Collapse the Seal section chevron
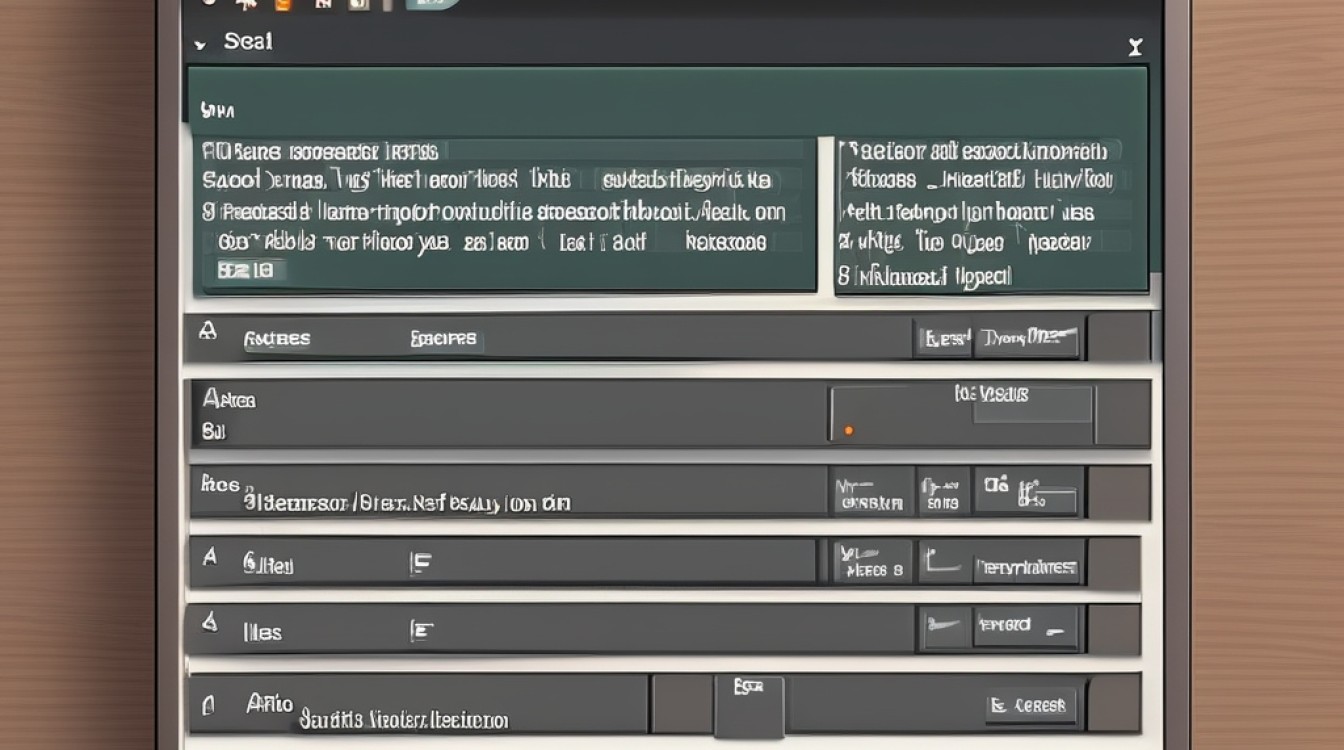Screen dimensions: 1344x750 [x=200, y=44]
